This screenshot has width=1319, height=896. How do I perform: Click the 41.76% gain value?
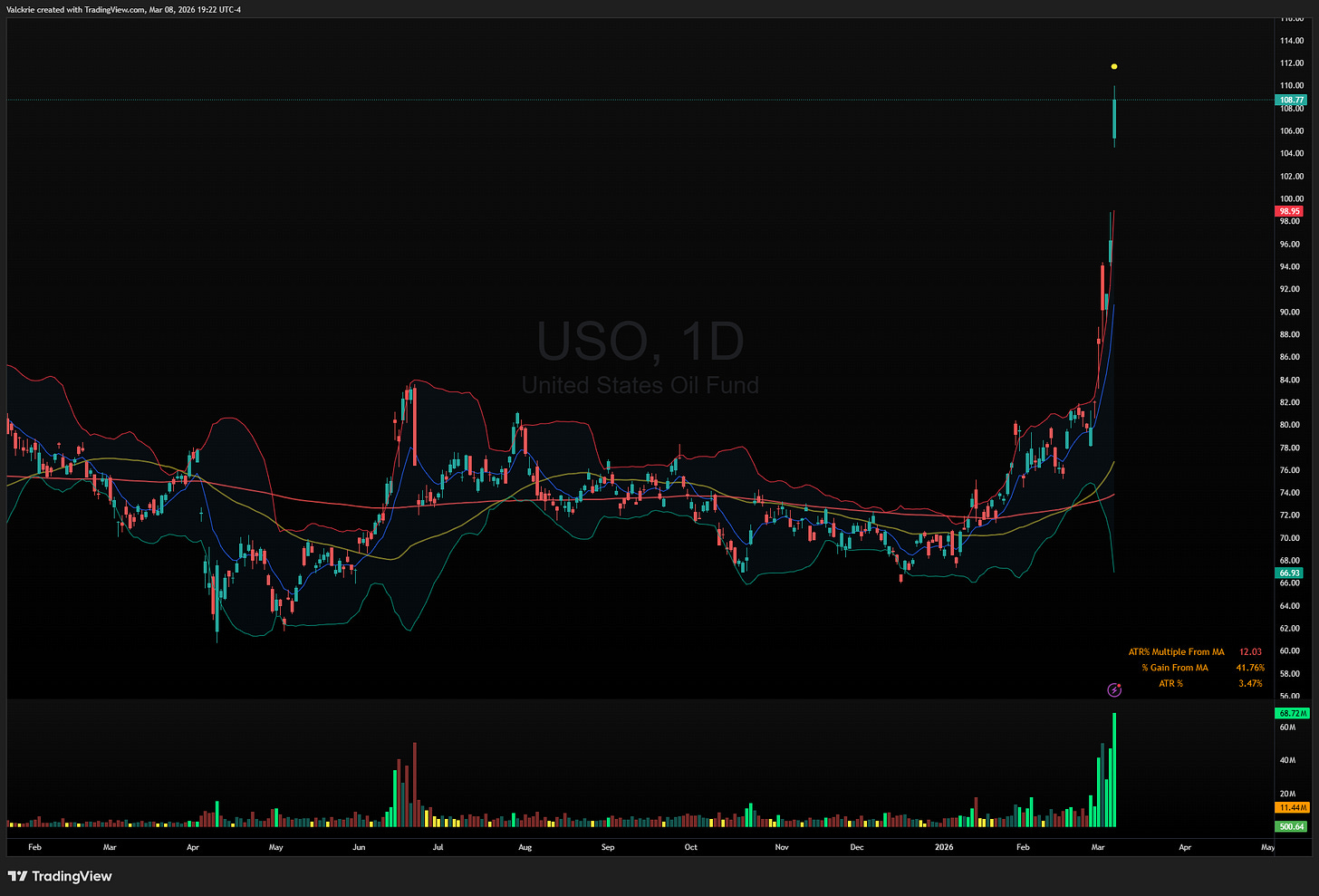point(1250,668)
